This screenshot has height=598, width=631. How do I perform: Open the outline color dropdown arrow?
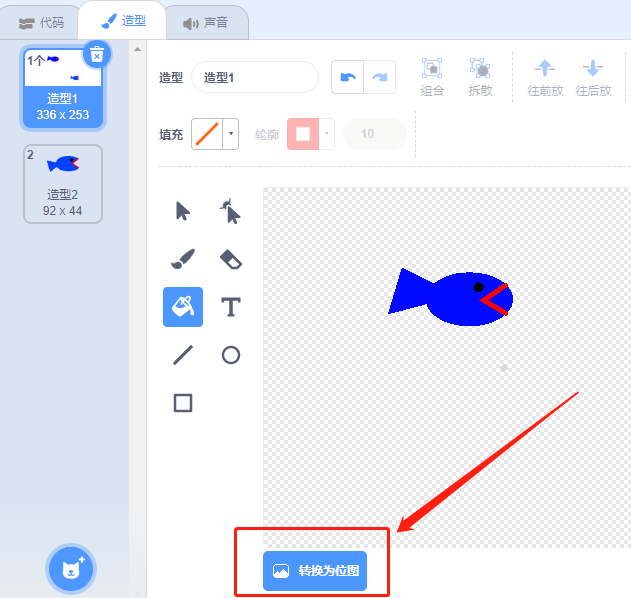tap(327, 134)
